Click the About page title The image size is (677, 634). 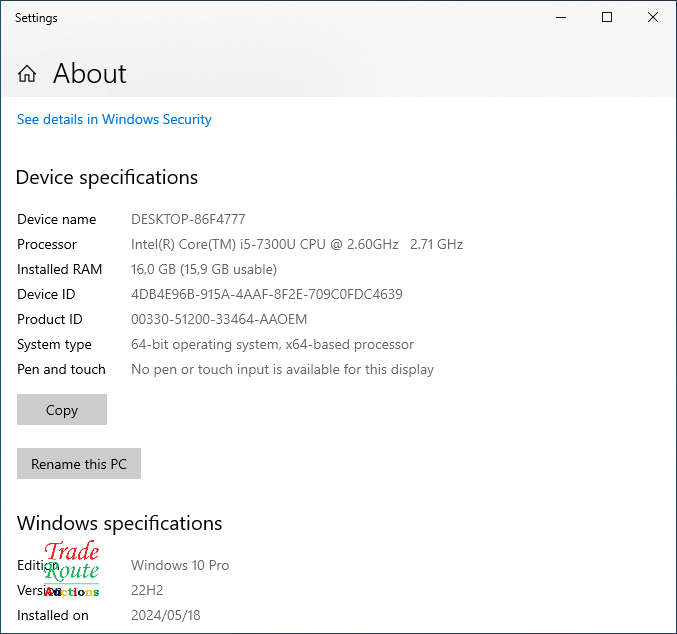tap(89, 74)
